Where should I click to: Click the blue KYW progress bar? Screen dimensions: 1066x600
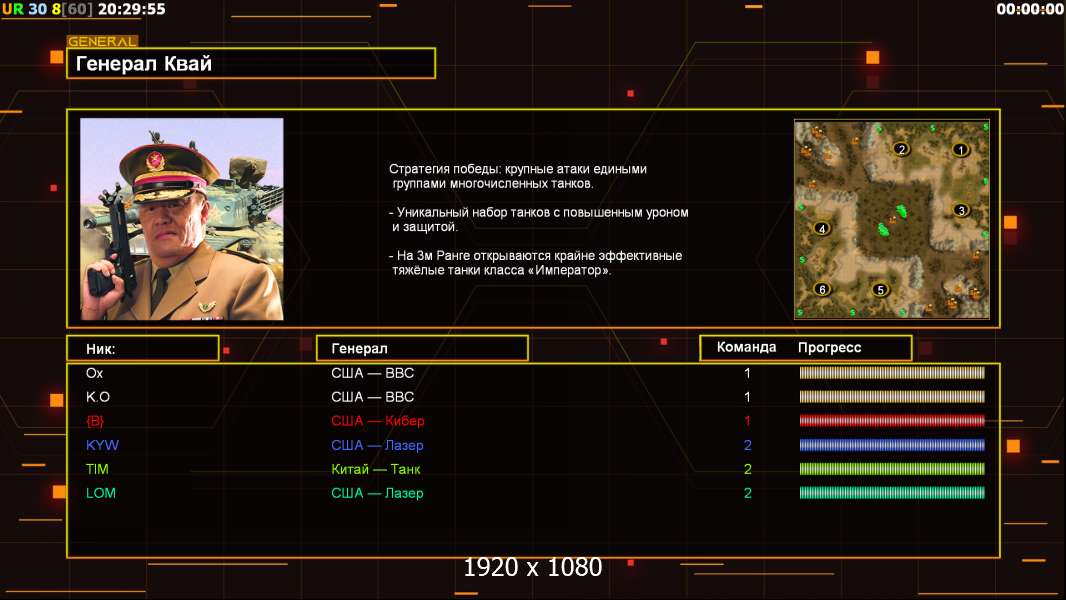coord(892,445)
